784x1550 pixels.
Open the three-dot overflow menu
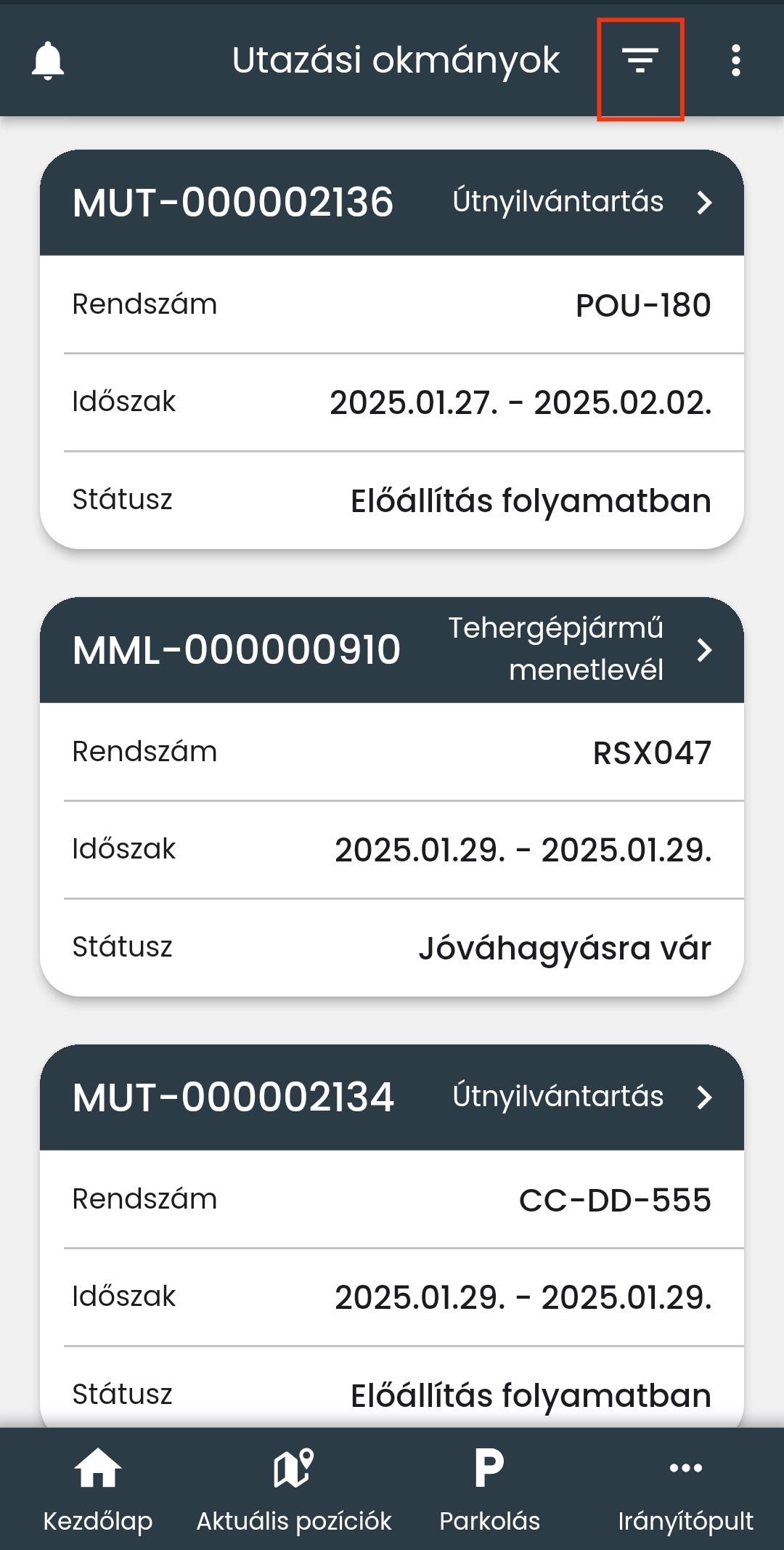(x=736, y=60)
